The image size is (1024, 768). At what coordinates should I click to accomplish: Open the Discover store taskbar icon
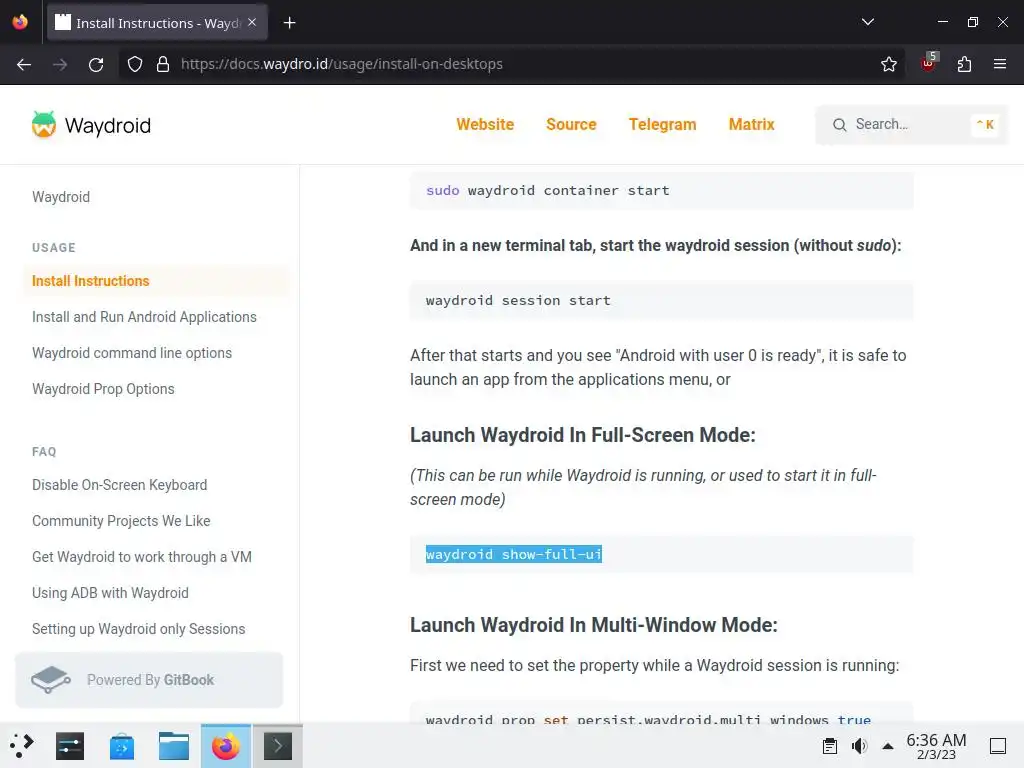[x=122, y=746]
